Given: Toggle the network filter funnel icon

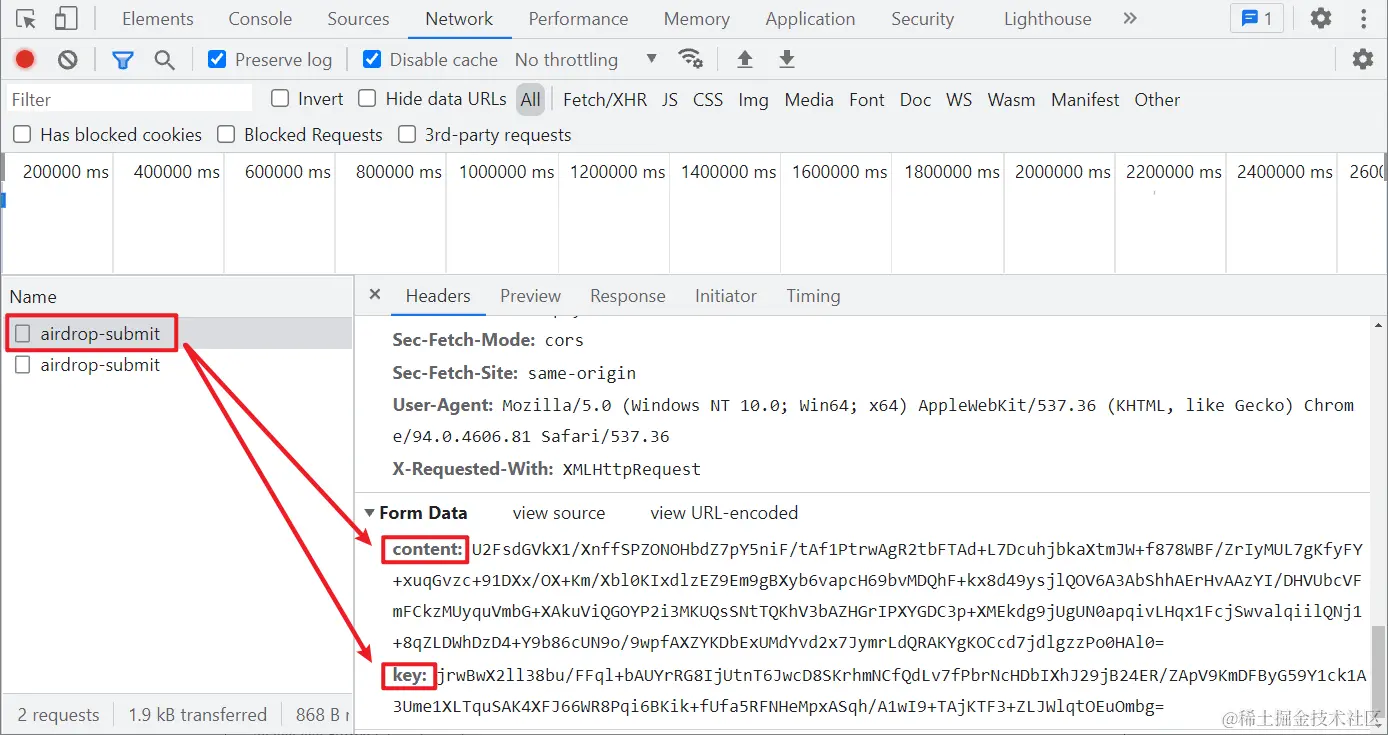Looking at the screenshot, I should tap(122, 60).
